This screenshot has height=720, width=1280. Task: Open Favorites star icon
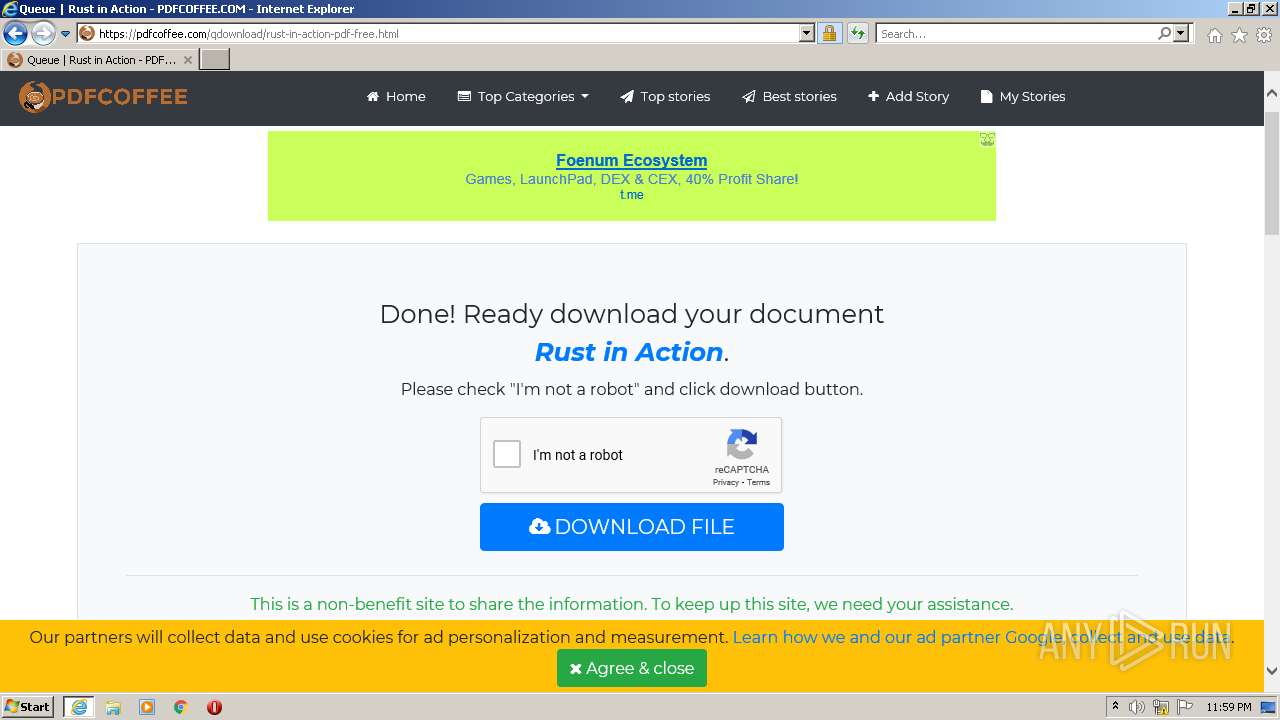tap(1239, 35)
